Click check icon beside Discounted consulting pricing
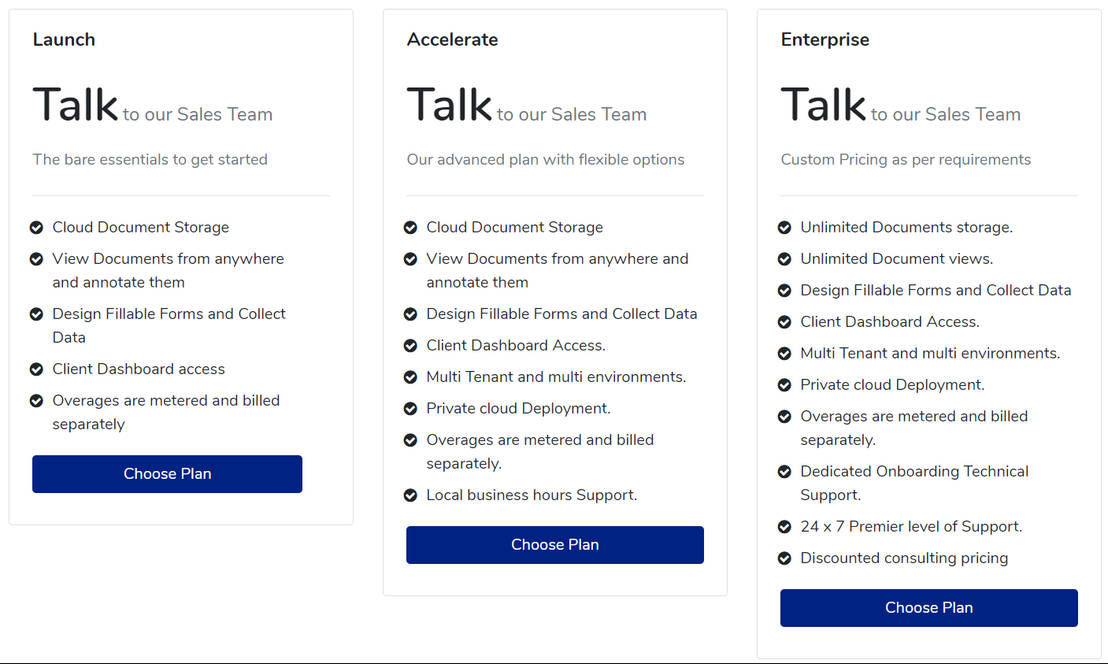1108x664 pixels. tap(784, 558)
